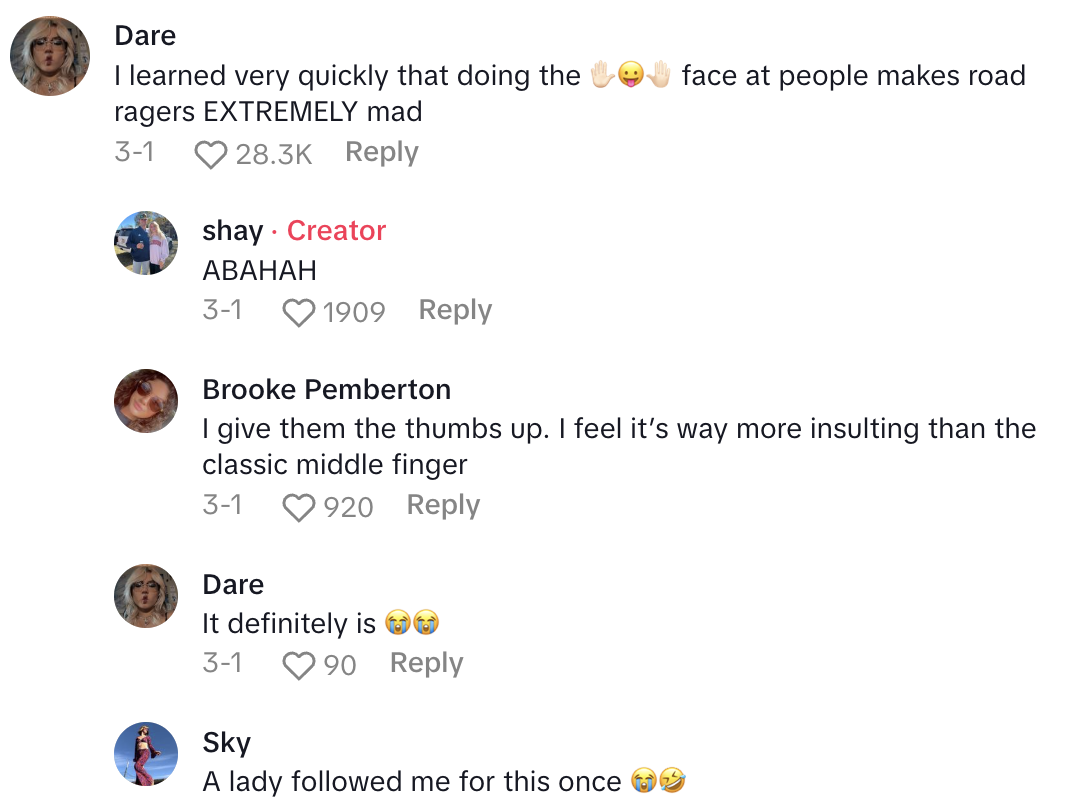Reply to Dare's road ragers comment
Viewport: 1074px width, 804px height.
pos(381,153)
